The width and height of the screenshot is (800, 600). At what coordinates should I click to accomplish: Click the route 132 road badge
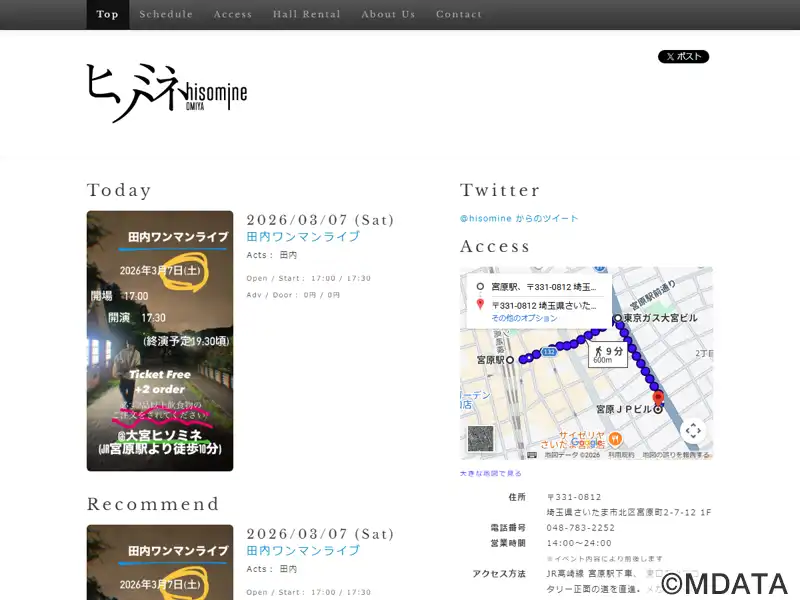click(549, 352)
